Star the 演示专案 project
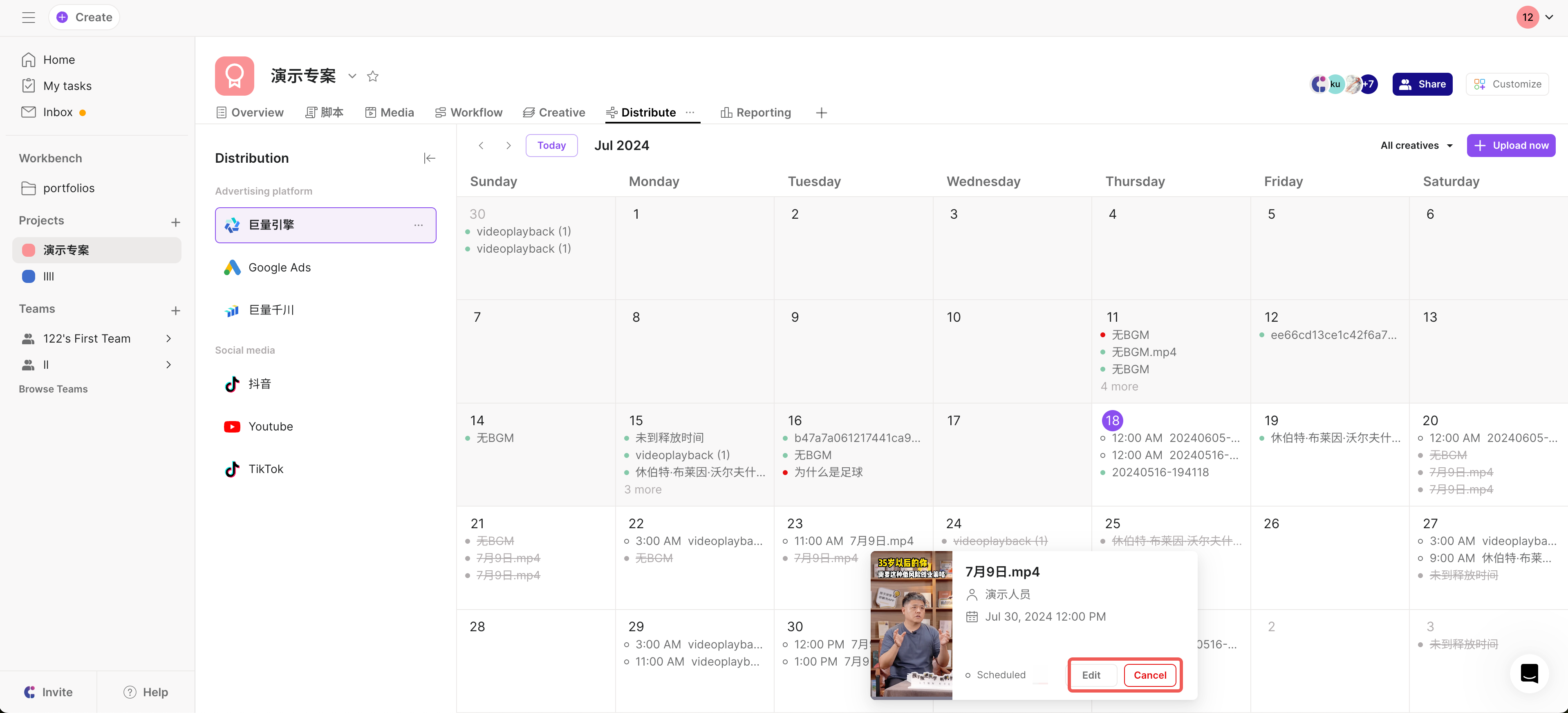This screenshot has width=1568, height=713. point(372,76)
